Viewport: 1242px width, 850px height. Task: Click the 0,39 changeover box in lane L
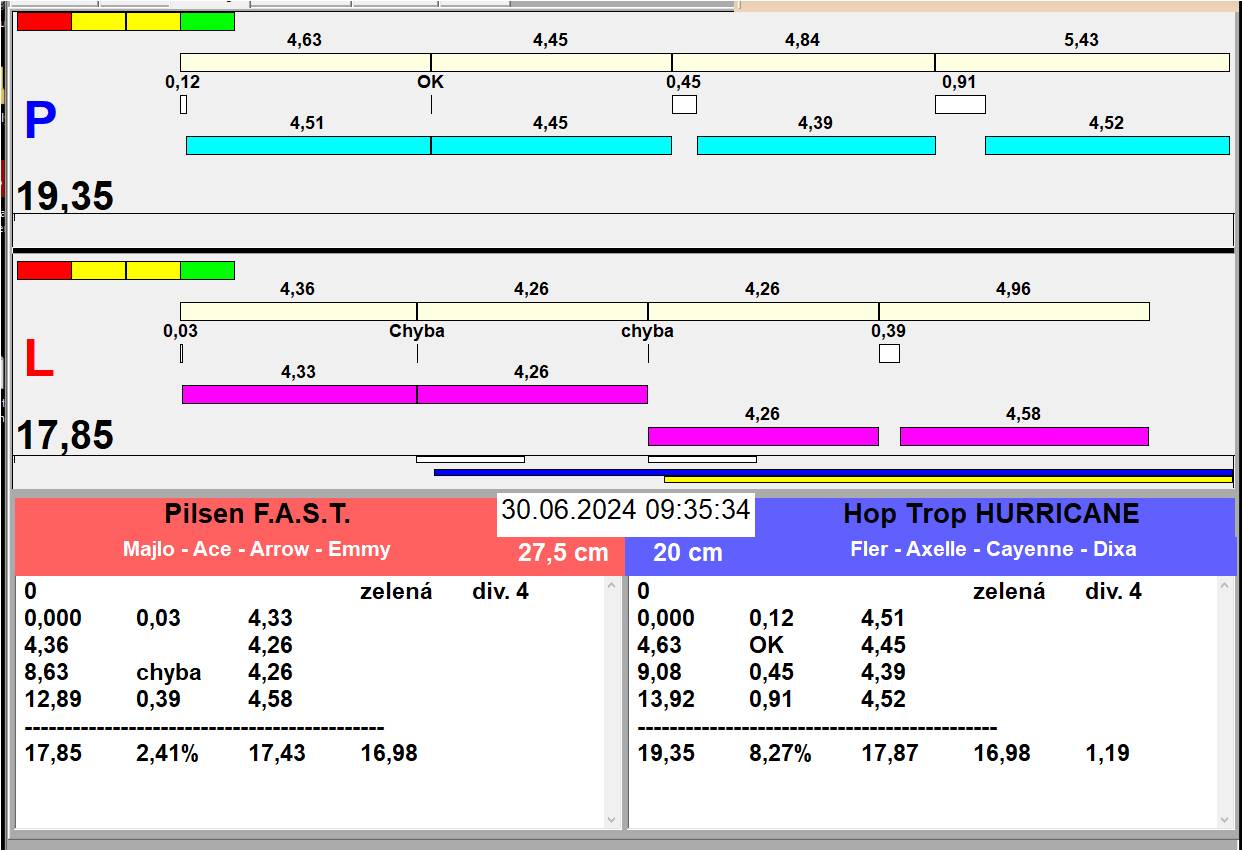(888, 353)
